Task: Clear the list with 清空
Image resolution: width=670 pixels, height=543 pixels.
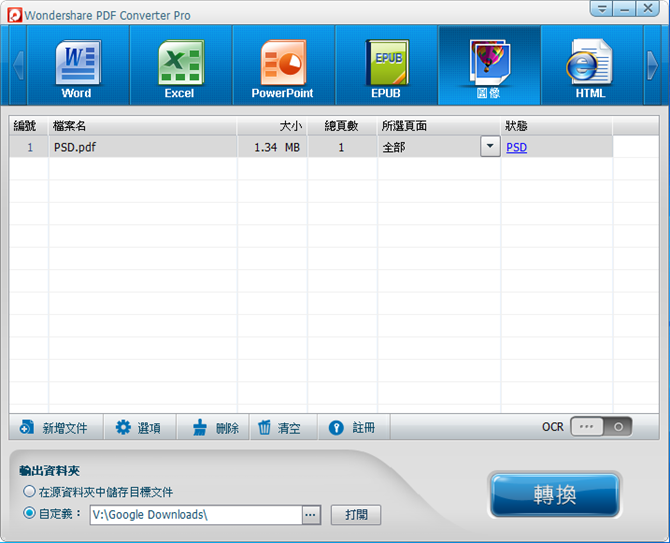Action: click(x=283, y=427)
